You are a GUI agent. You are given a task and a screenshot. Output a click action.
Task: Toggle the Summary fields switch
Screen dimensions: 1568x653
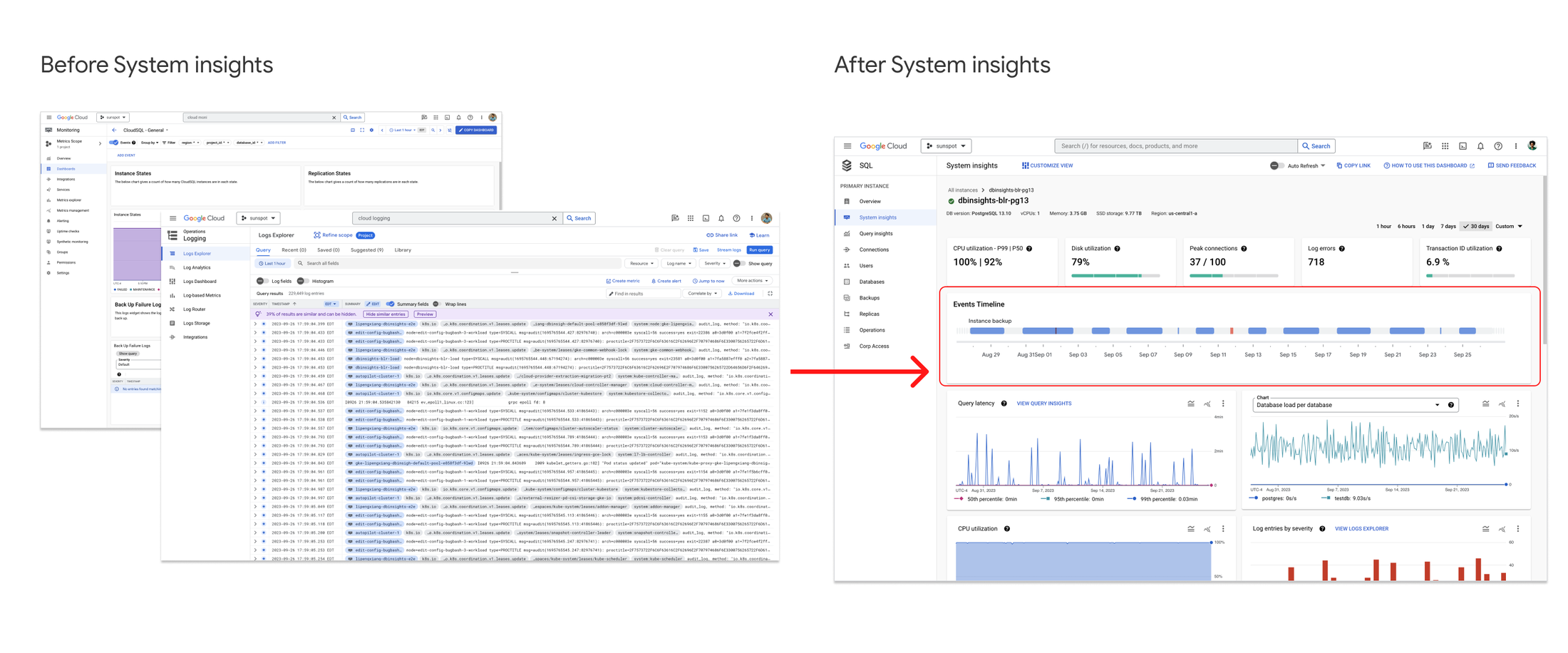pyautogui.click(x=390, y=304)
